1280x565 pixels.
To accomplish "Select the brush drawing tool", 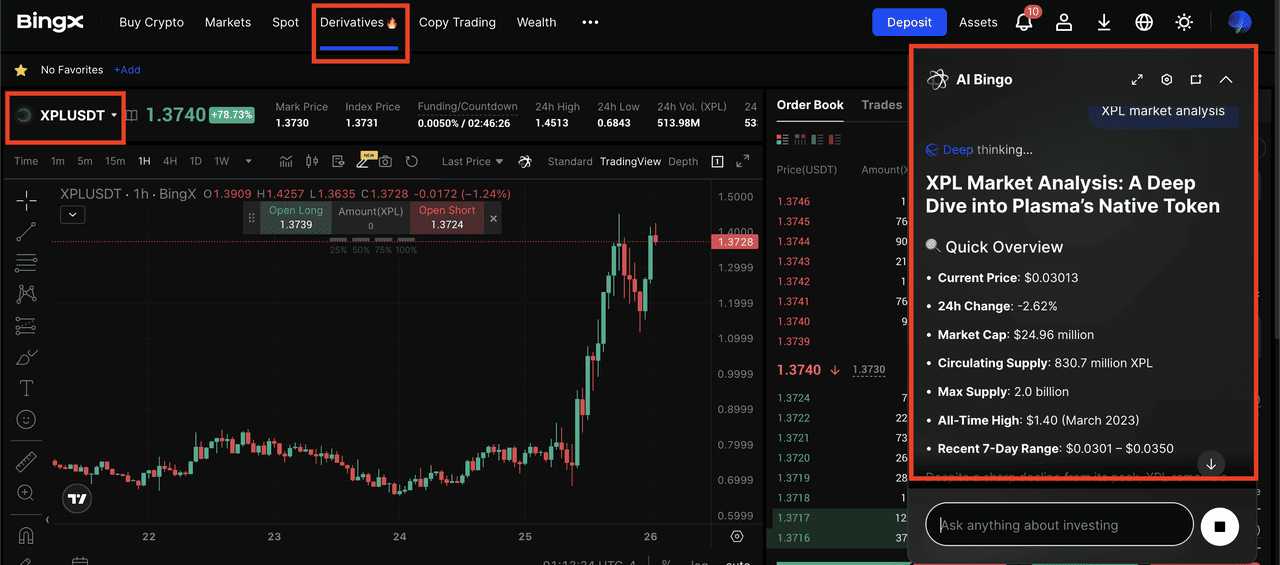I will tap(26, 357).
